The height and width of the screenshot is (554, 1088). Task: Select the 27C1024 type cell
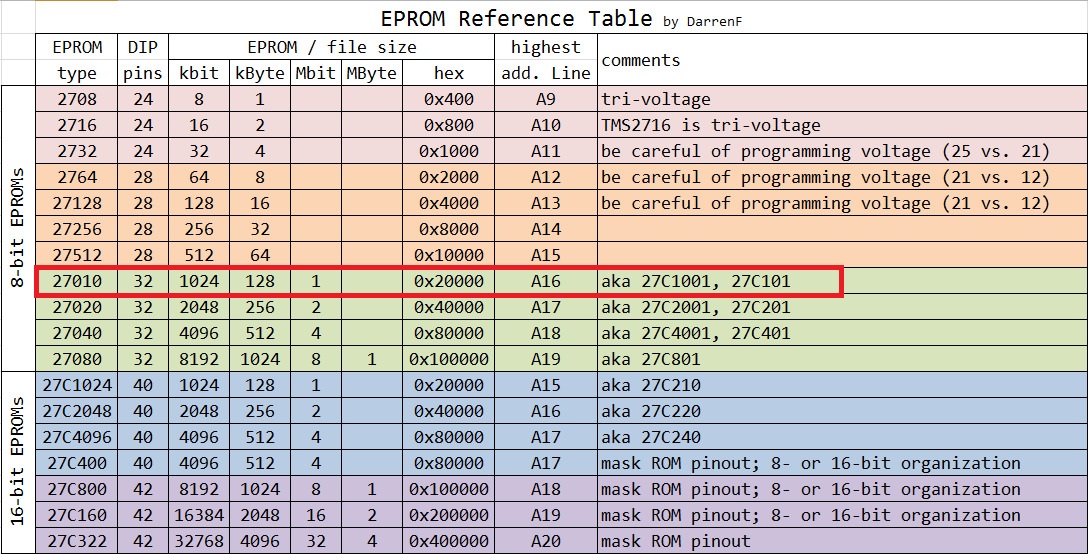(x=77, y=385)
